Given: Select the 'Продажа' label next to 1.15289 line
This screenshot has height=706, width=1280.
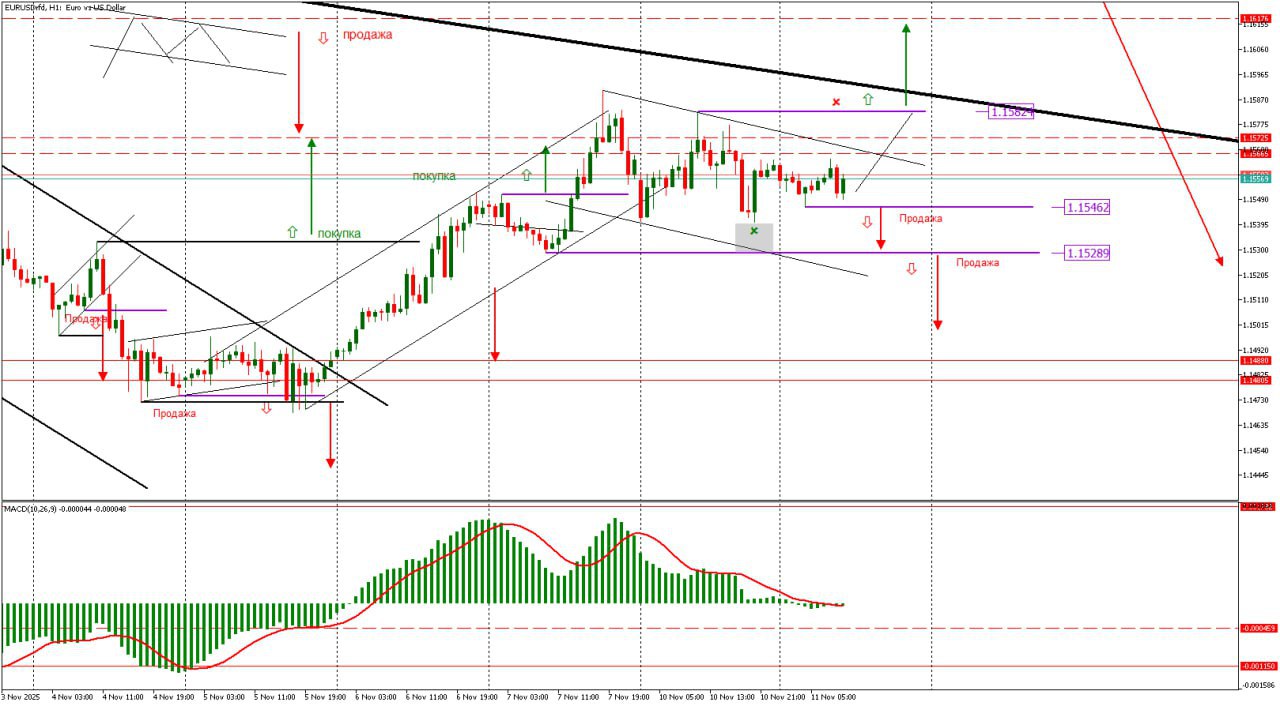Looking at the screenshot, I should pyautogui.click(x=977, y=263).
